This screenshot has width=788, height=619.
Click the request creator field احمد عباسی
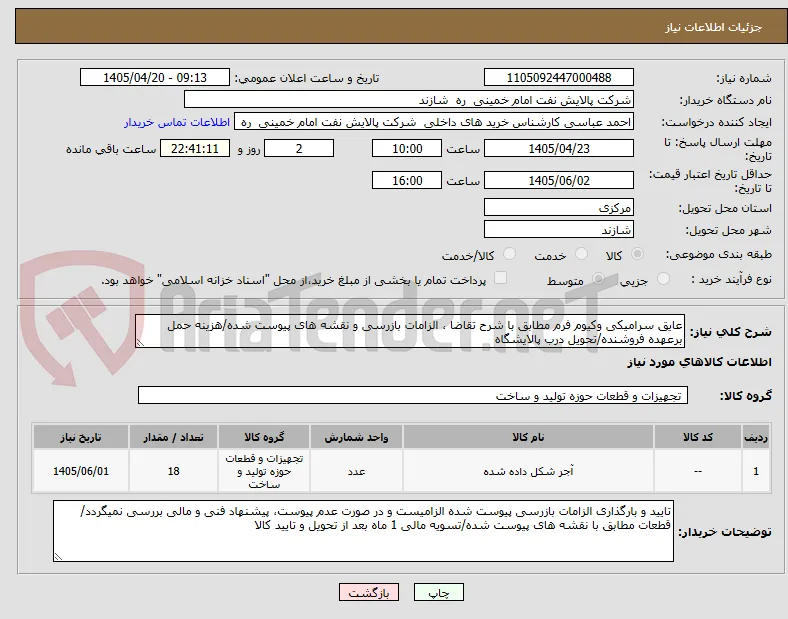[434, 122]
